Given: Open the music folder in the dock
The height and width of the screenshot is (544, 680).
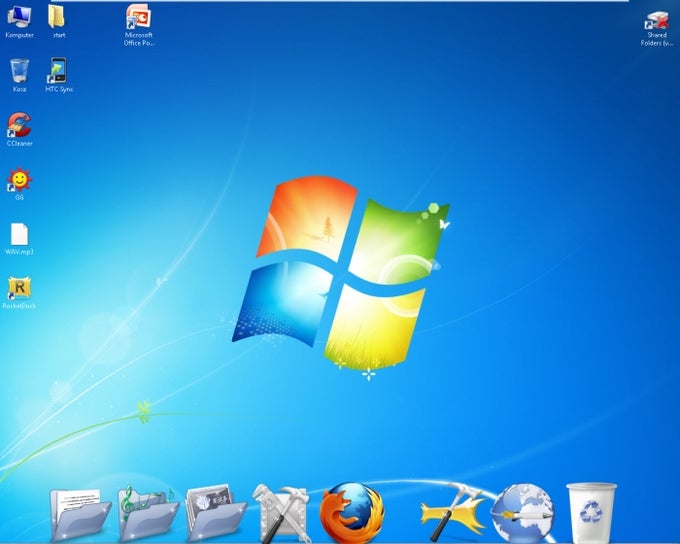Looking at the screenshot, I should (x=147, y=514).
